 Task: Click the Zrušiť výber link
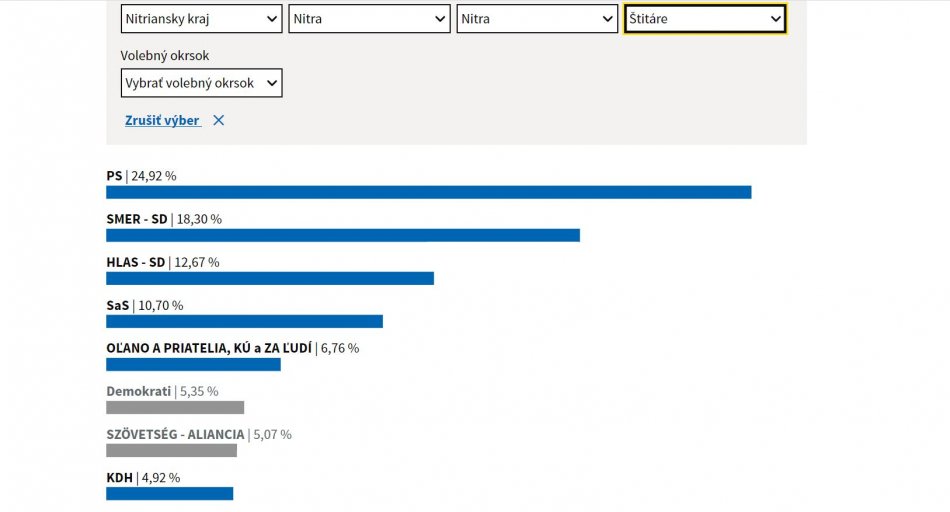pyautogui.click(x=162, y=120)
